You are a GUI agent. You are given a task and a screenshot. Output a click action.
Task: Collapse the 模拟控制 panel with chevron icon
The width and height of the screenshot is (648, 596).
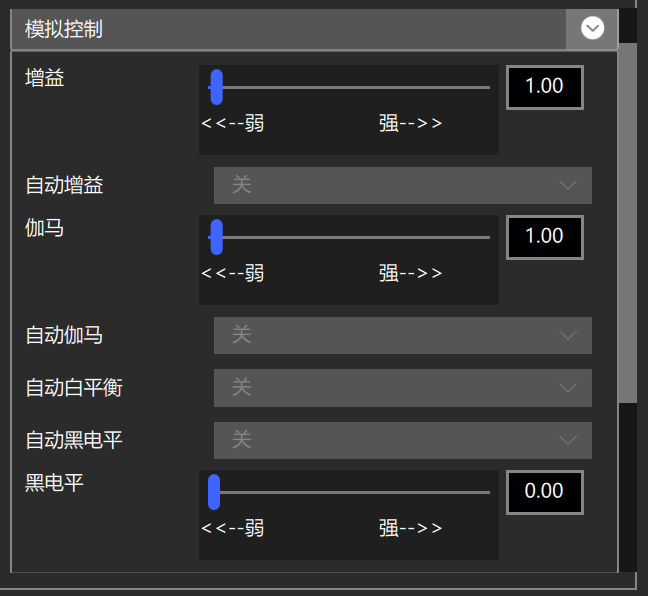point(592,29)
